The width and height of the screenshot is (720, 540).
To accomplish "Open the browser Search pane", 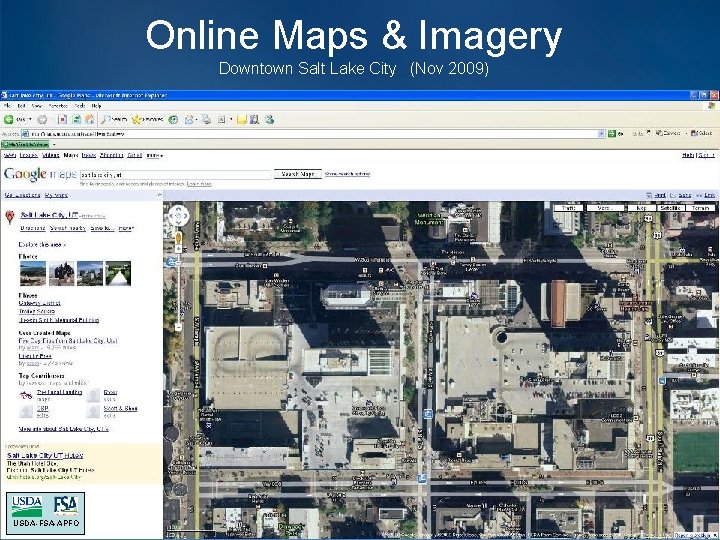I will [x=114, y=119].
